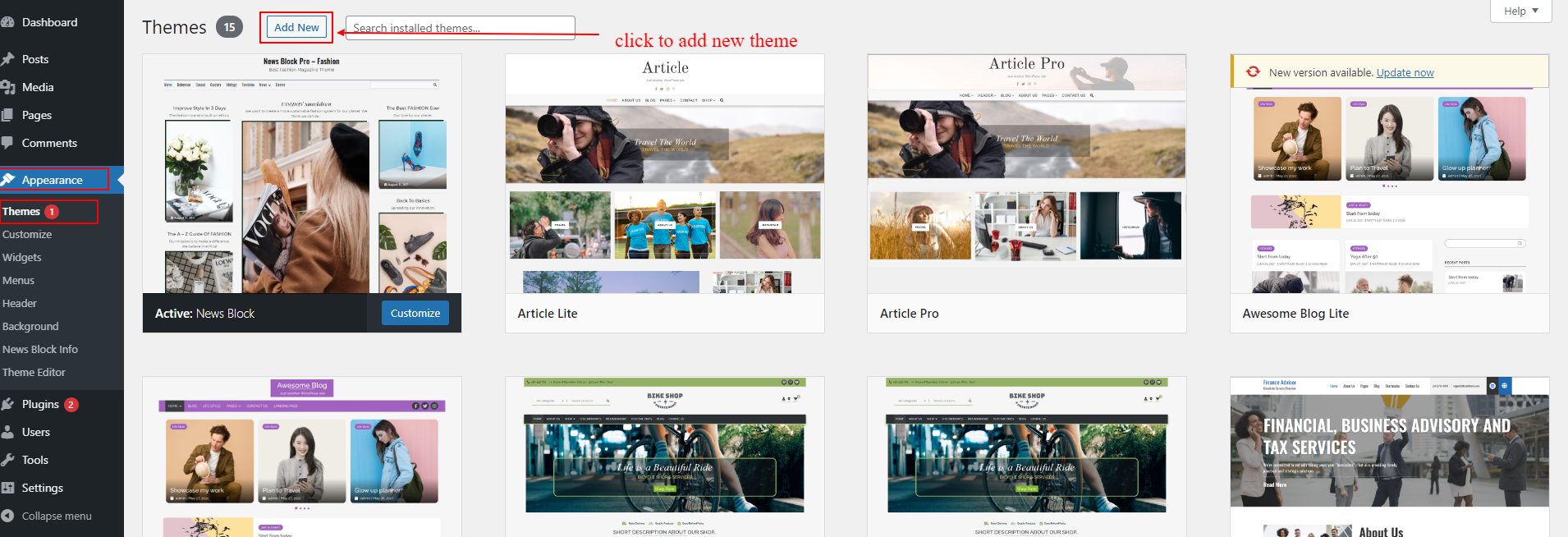This screenshot has height=537, width=1568.
Task: Open the Theme Editor submenu link
Action: click(34, 373)
